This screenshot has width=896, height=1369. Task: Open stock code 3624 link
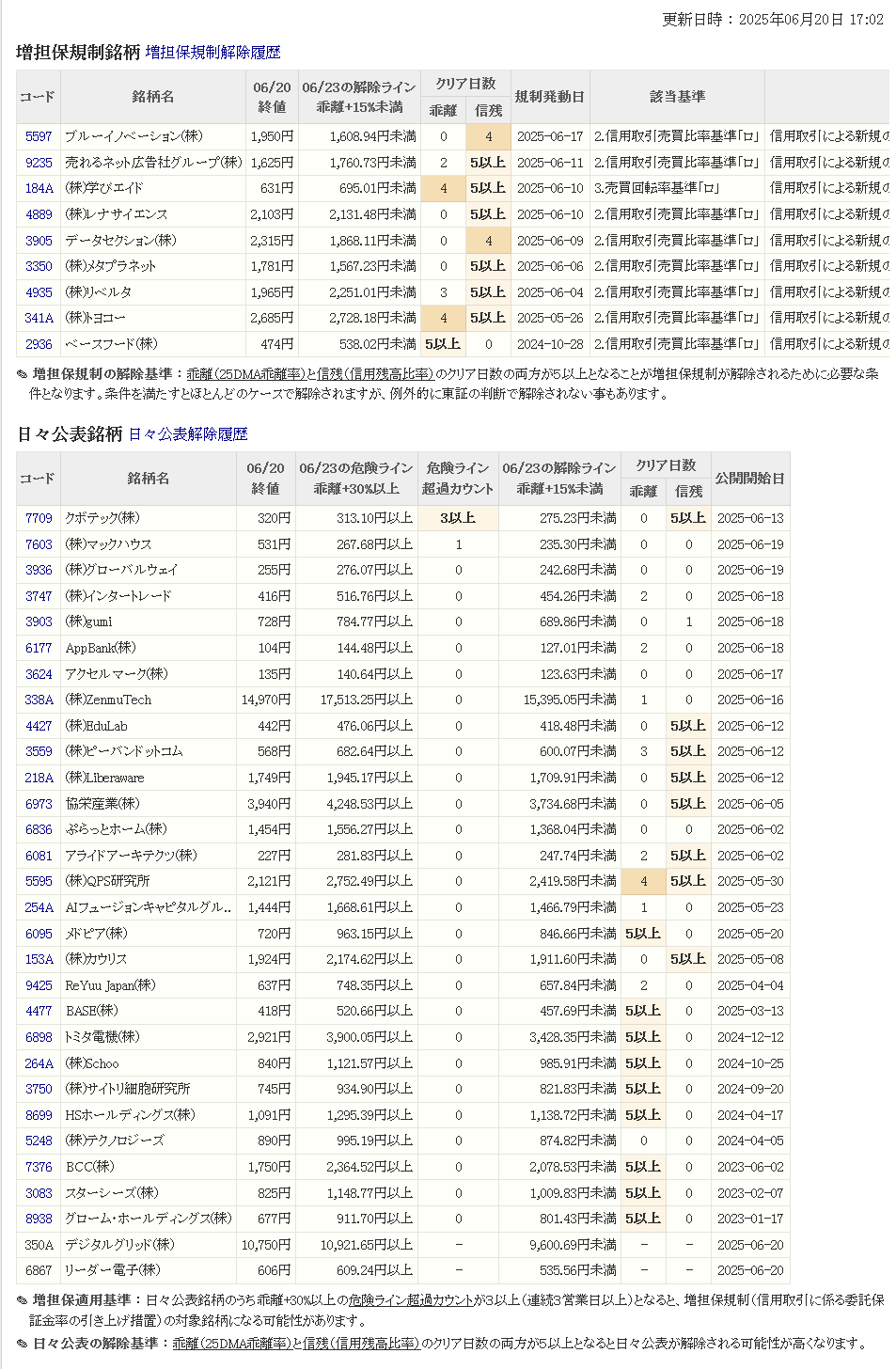39,674
